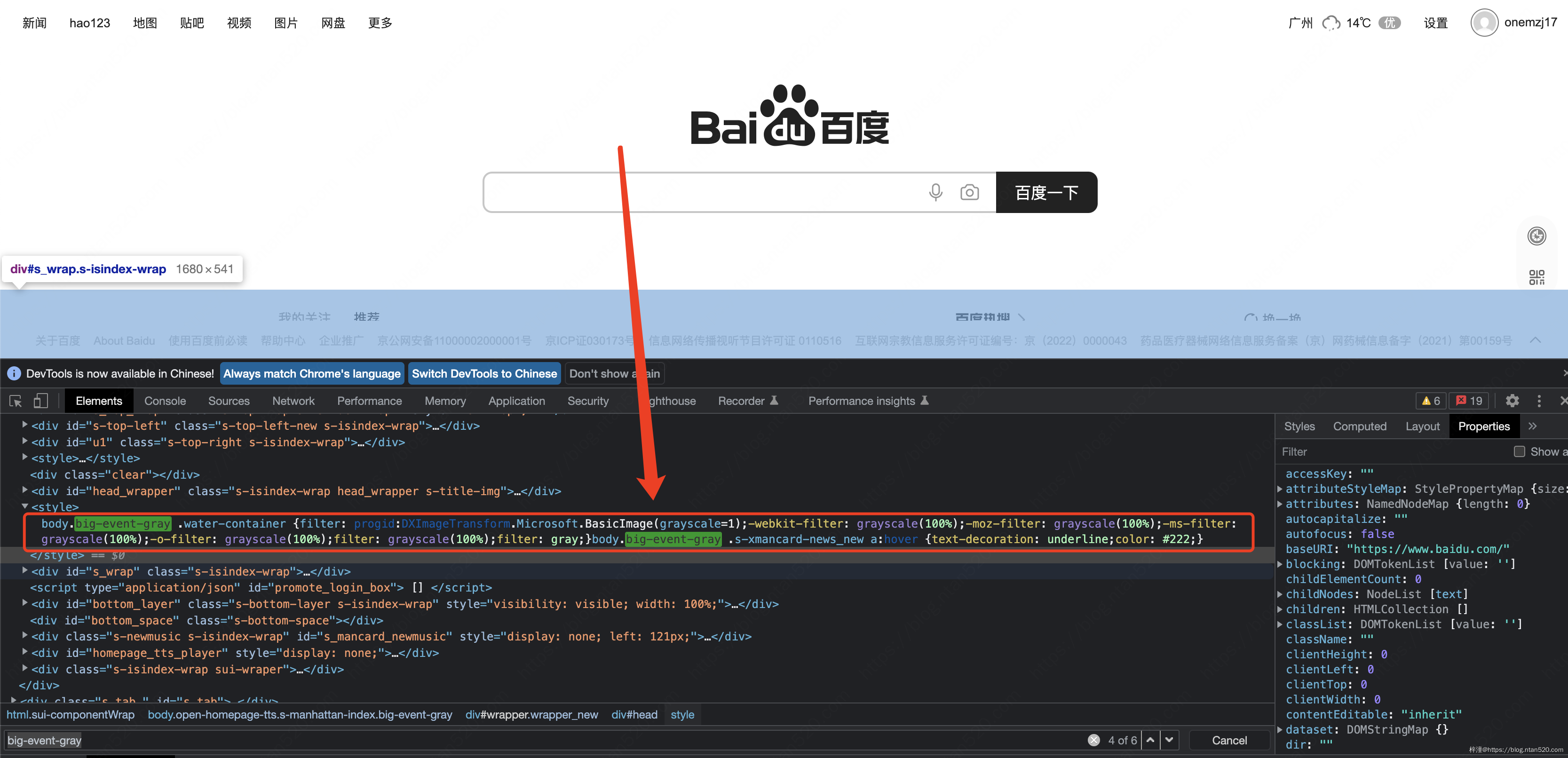The width and height of the screenshot is (1568, 758).
Task: Clear the big-event-gray search text
Action: tap(1094, 740)
